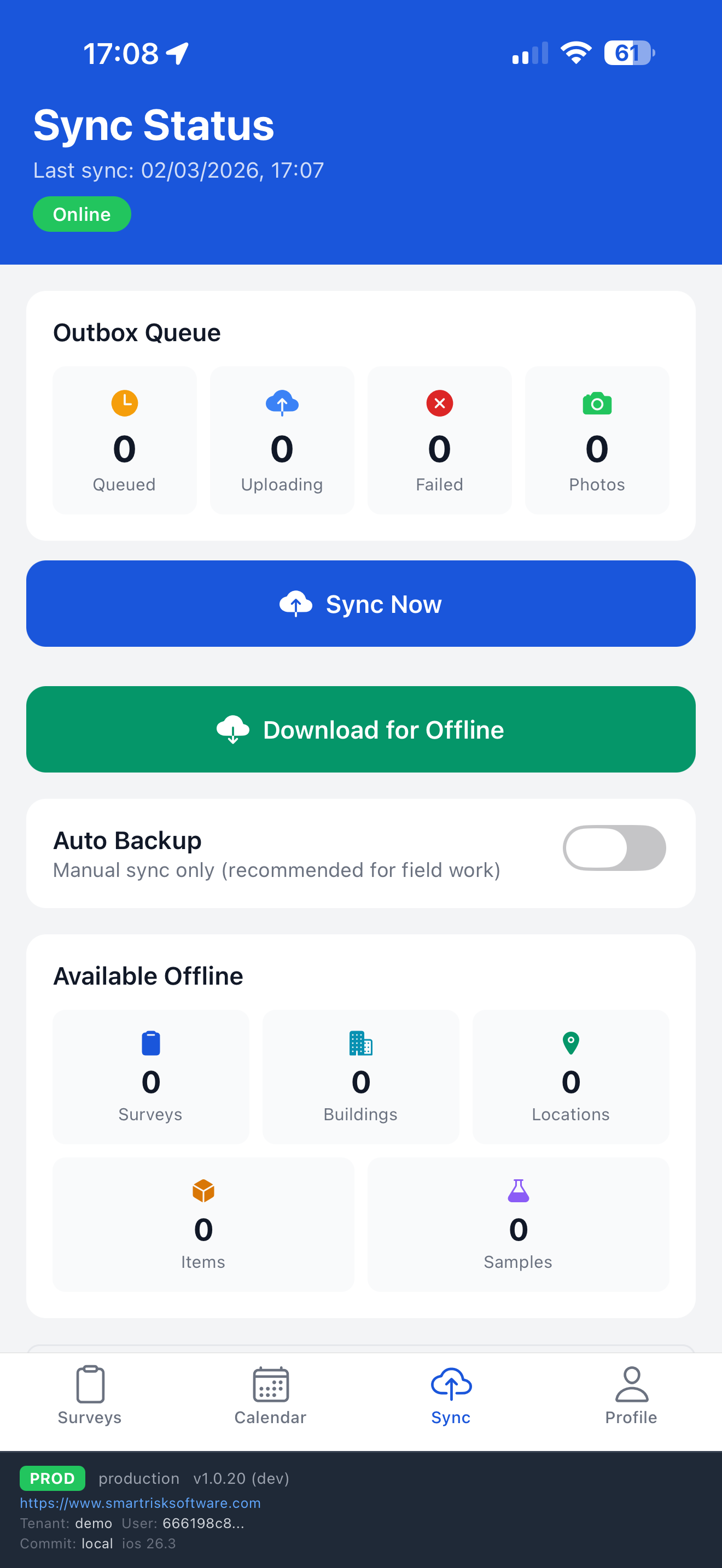The height and width of the screenshot is (1568, 722).
Task: Tap the Locations offline count card
Action: pyautogui.click(x=571, y=1077)
